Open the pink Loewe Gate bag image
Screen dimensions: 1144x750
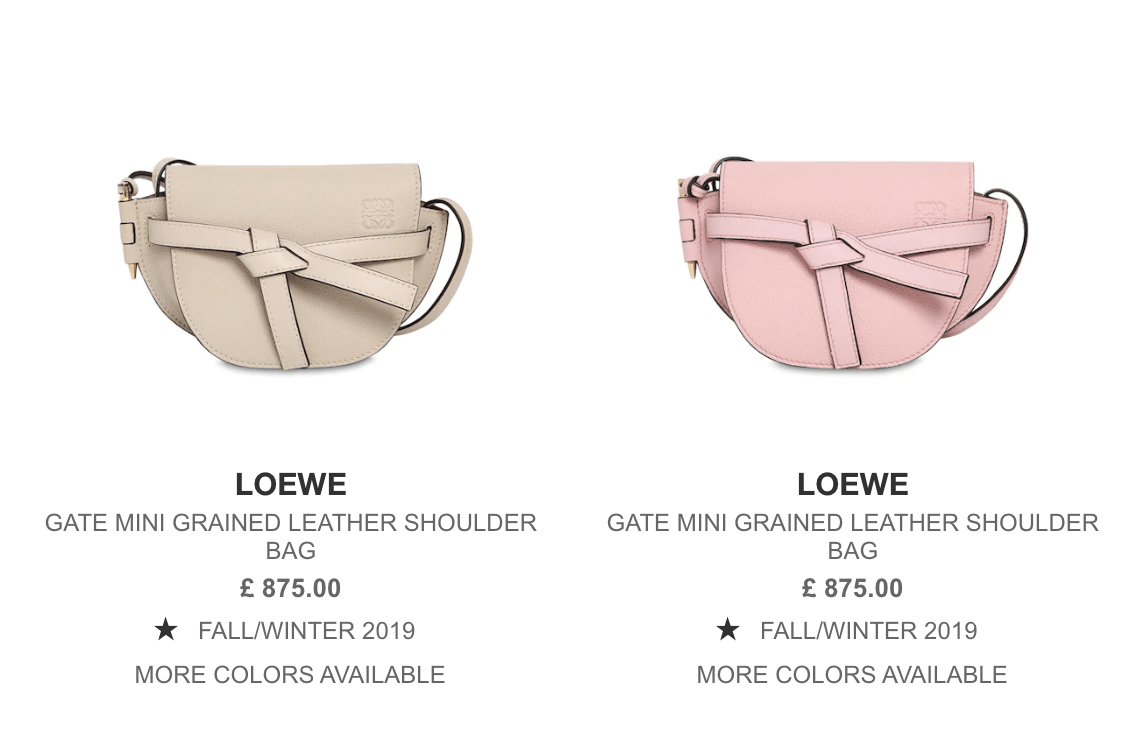tap(852, 264)
